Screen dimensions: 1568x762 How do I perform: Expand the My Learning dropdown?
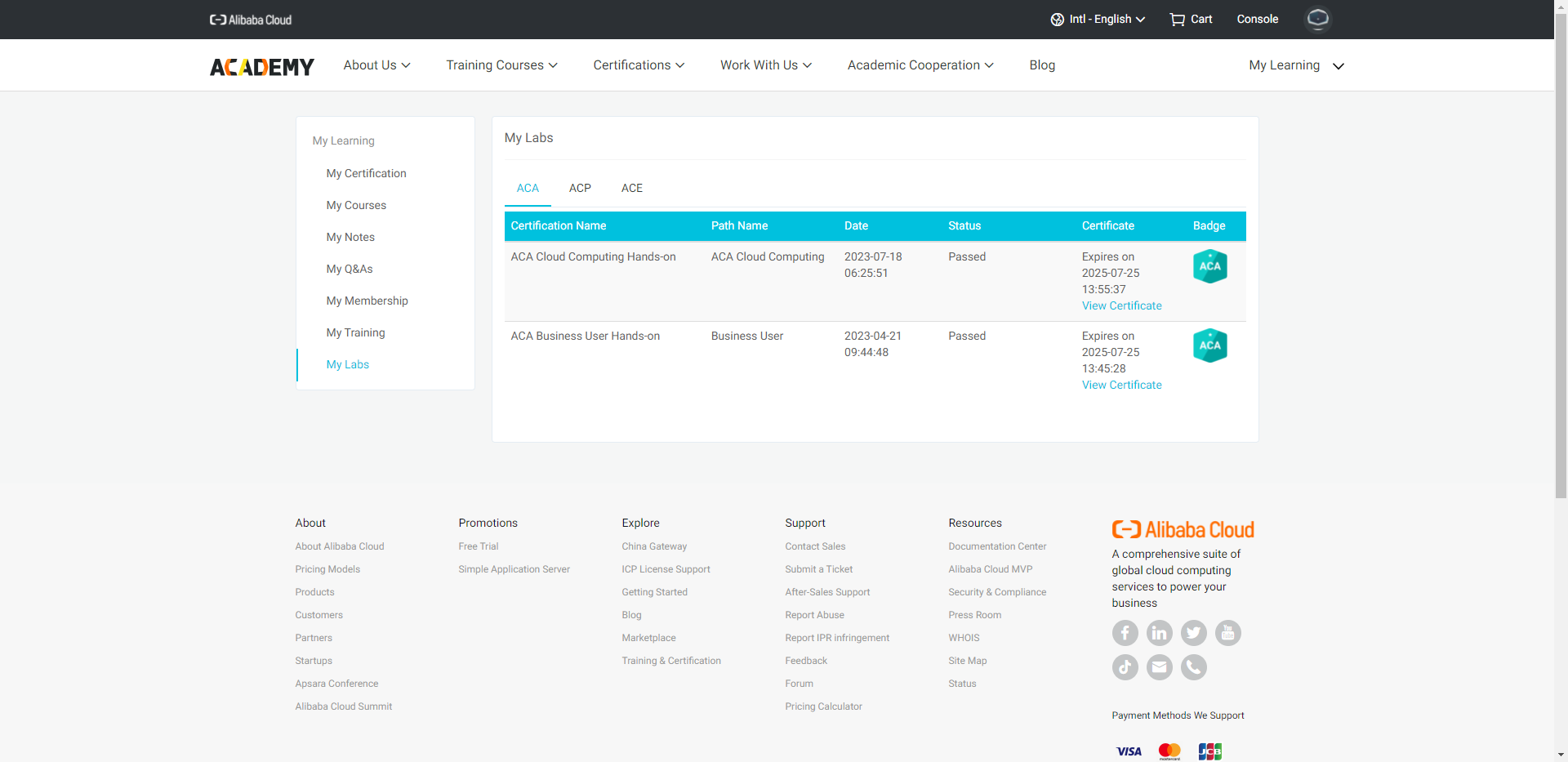[1295, 65]
